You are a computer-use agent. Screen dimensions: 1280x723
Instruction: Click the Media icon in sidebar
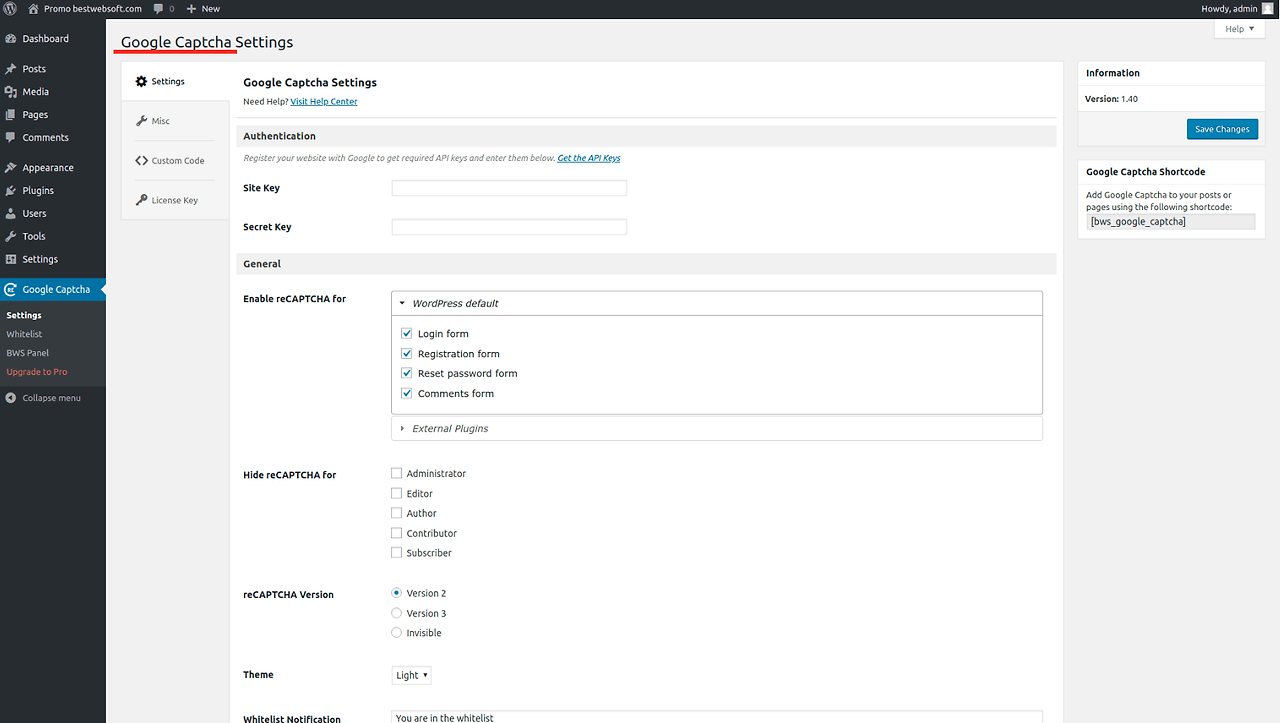tap(11, 92)
